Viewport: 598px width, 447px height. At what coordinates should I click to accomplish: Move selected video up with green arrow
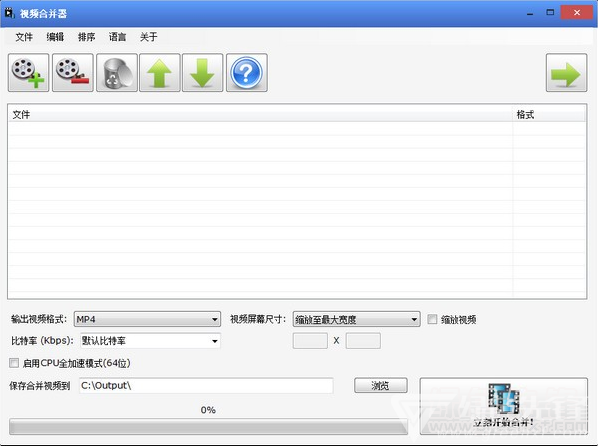pos(160,72)
